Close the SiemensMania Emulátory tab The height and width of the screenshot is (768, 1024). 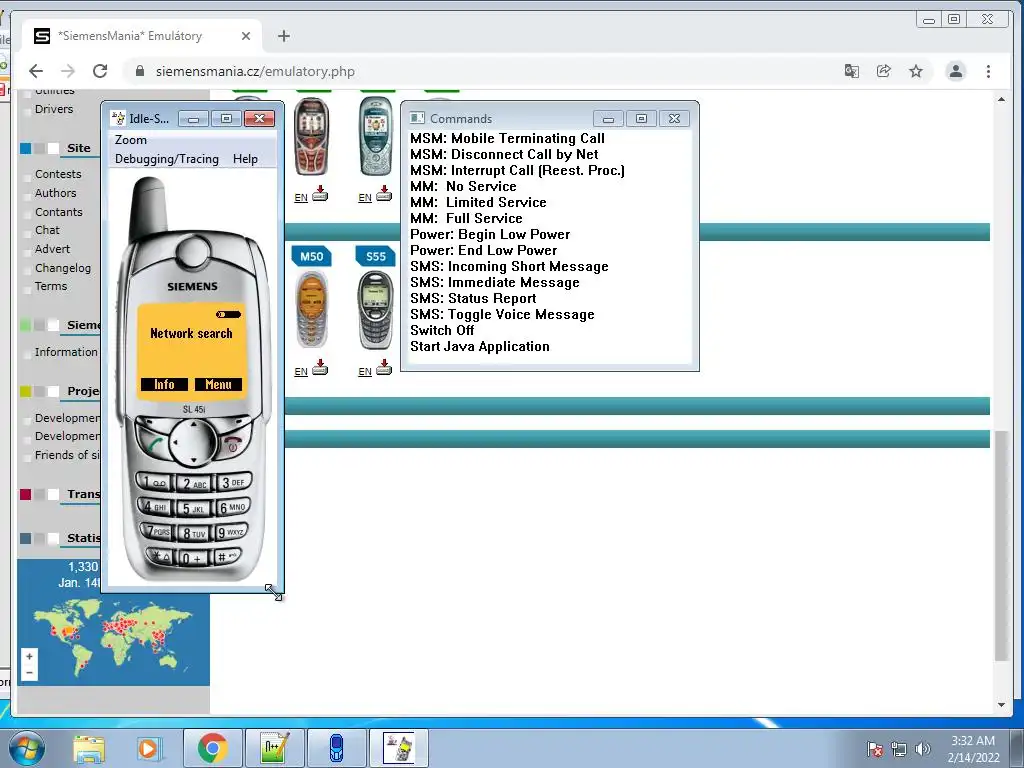(x=246, y=36)
